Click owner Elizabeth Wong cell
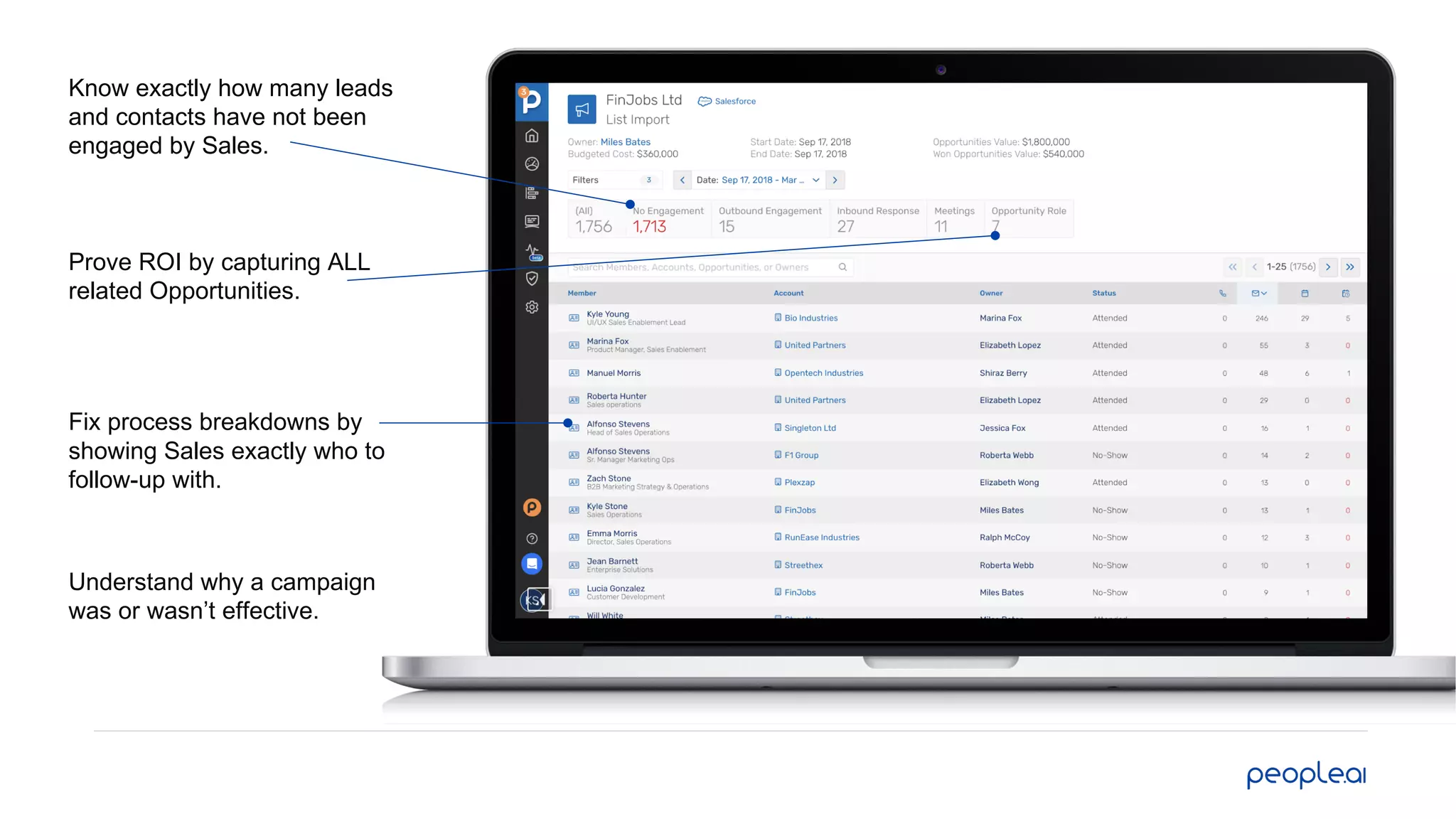This screenshot has width=1456, height=819. pos(1009,482)
